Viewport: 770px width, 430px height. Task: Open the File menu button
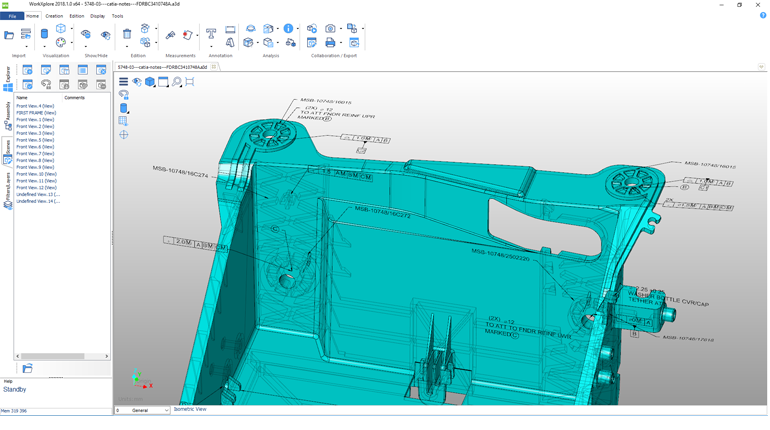[x=11, y=16]
